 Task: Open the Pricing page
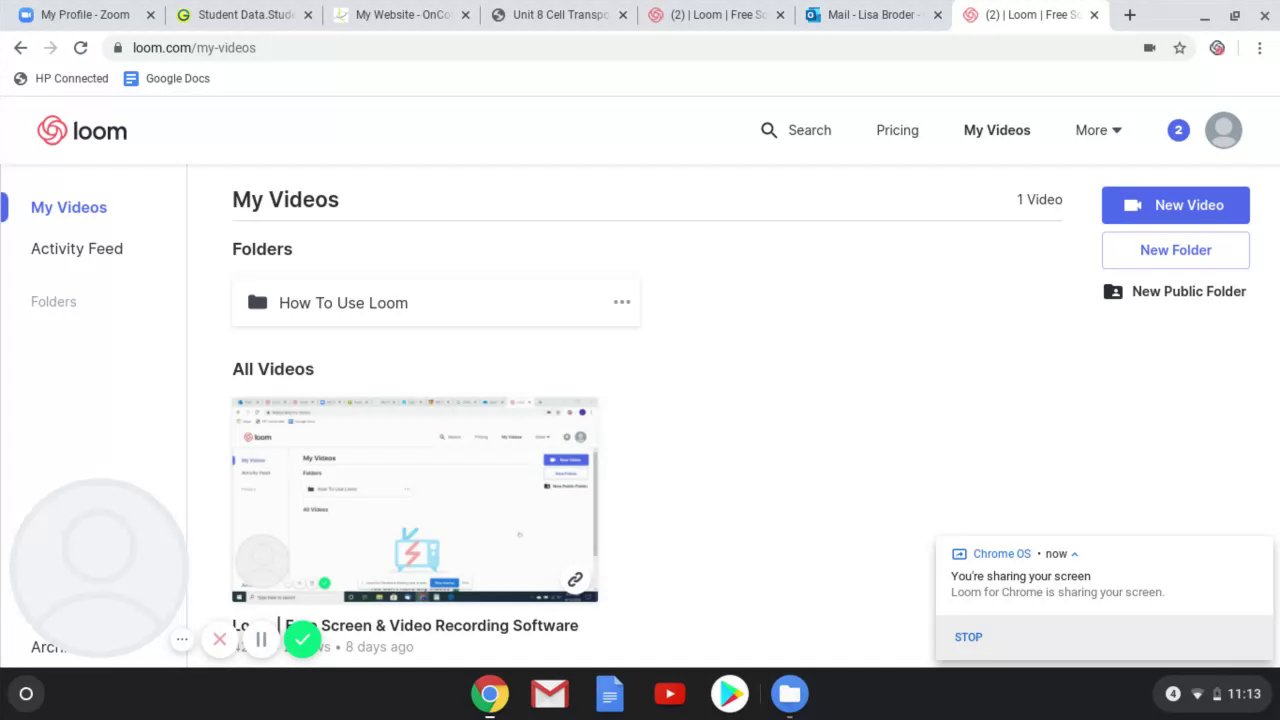897,130
